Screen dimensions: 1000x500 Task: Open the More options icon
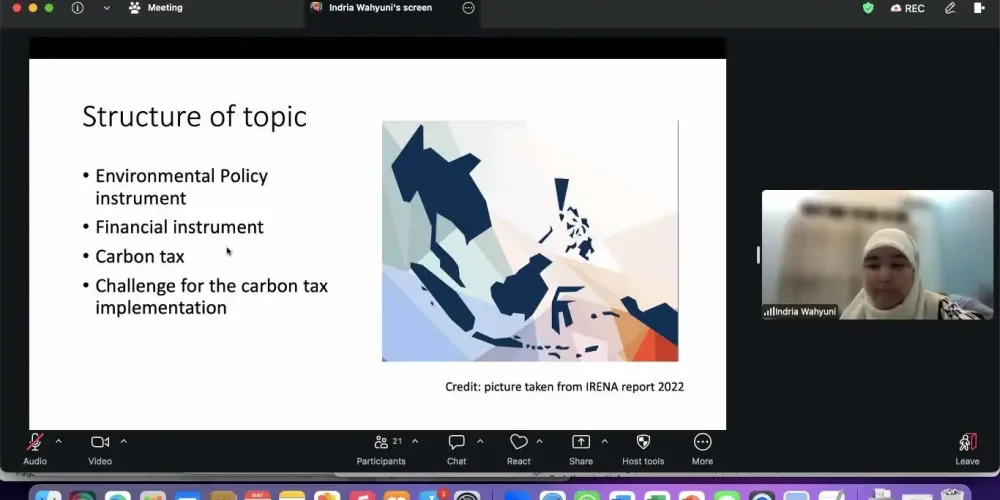coord(702,442)
